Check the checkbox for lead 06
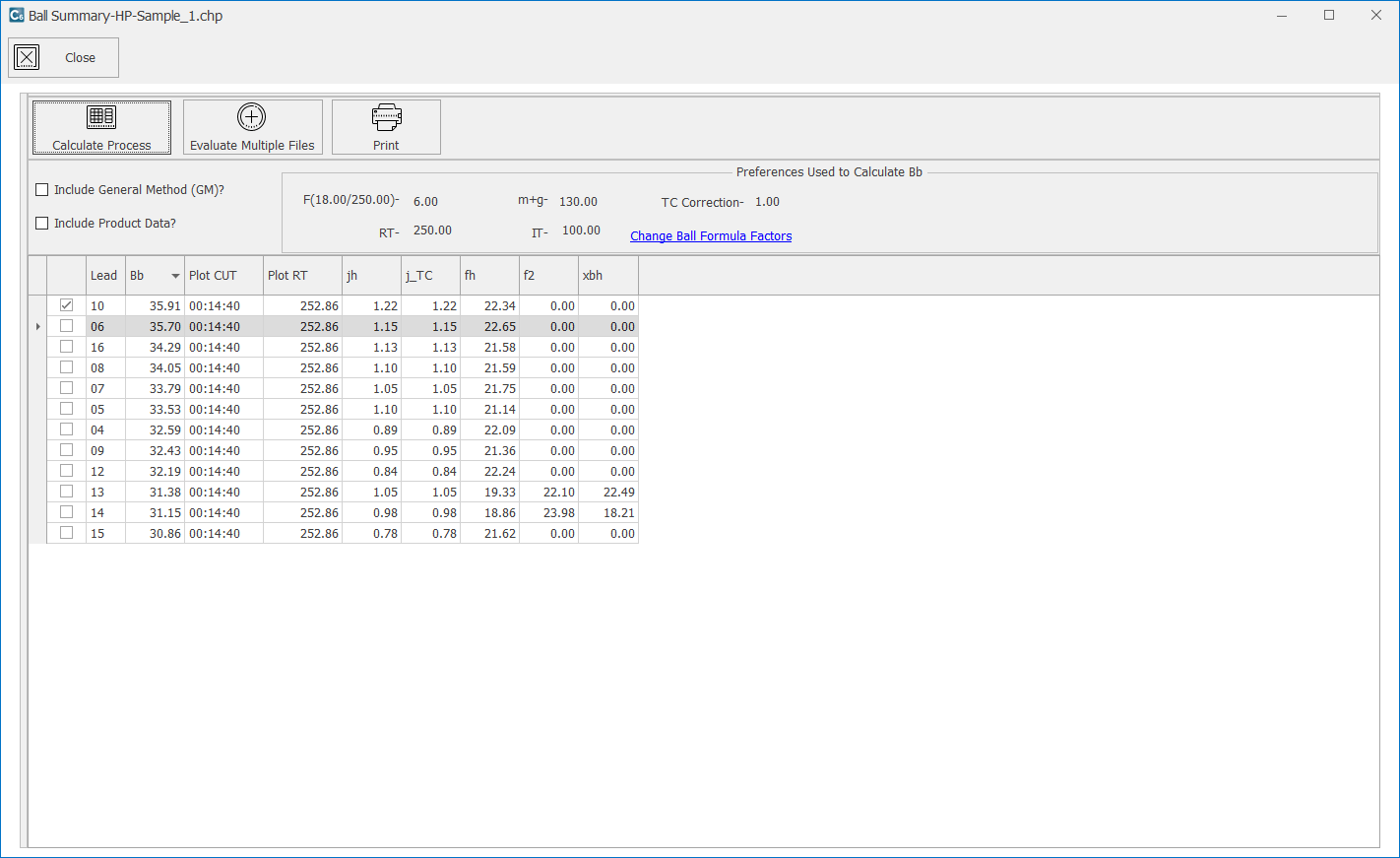The width and height of the screenshot is (1400, 858). (66, 326)
